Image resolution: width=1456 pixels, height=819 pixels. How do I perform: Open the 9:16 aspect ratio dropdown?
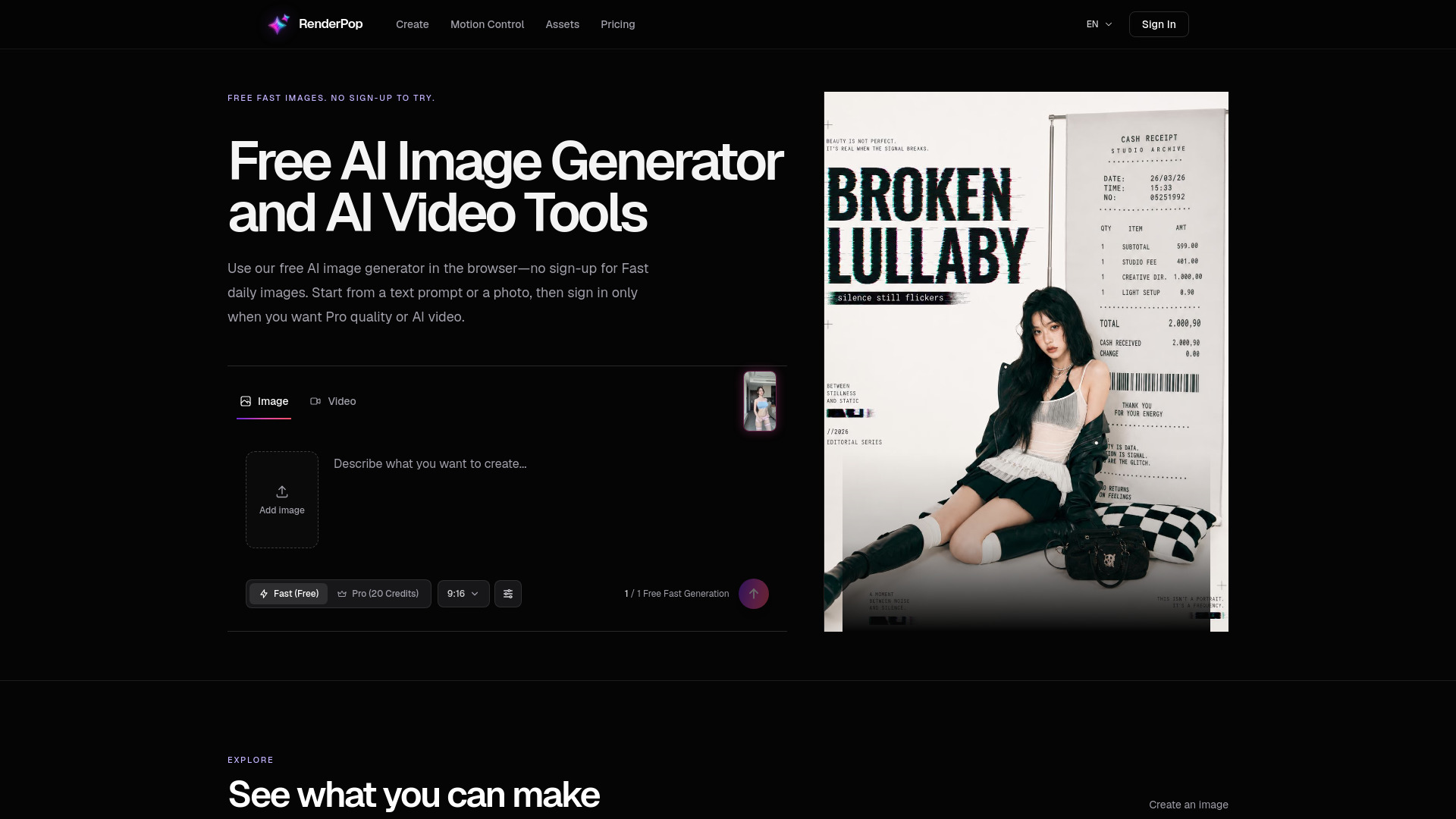click(x=463, y=594)
